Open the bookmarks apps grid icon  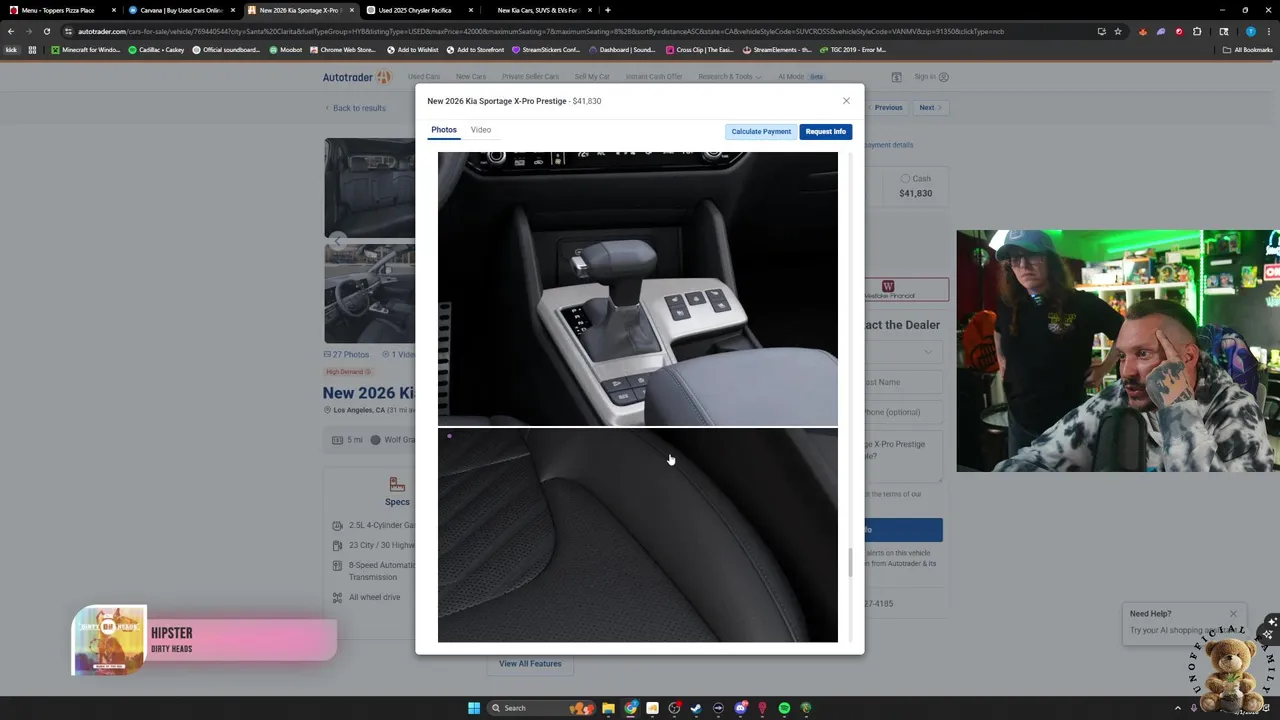(33, 49)
